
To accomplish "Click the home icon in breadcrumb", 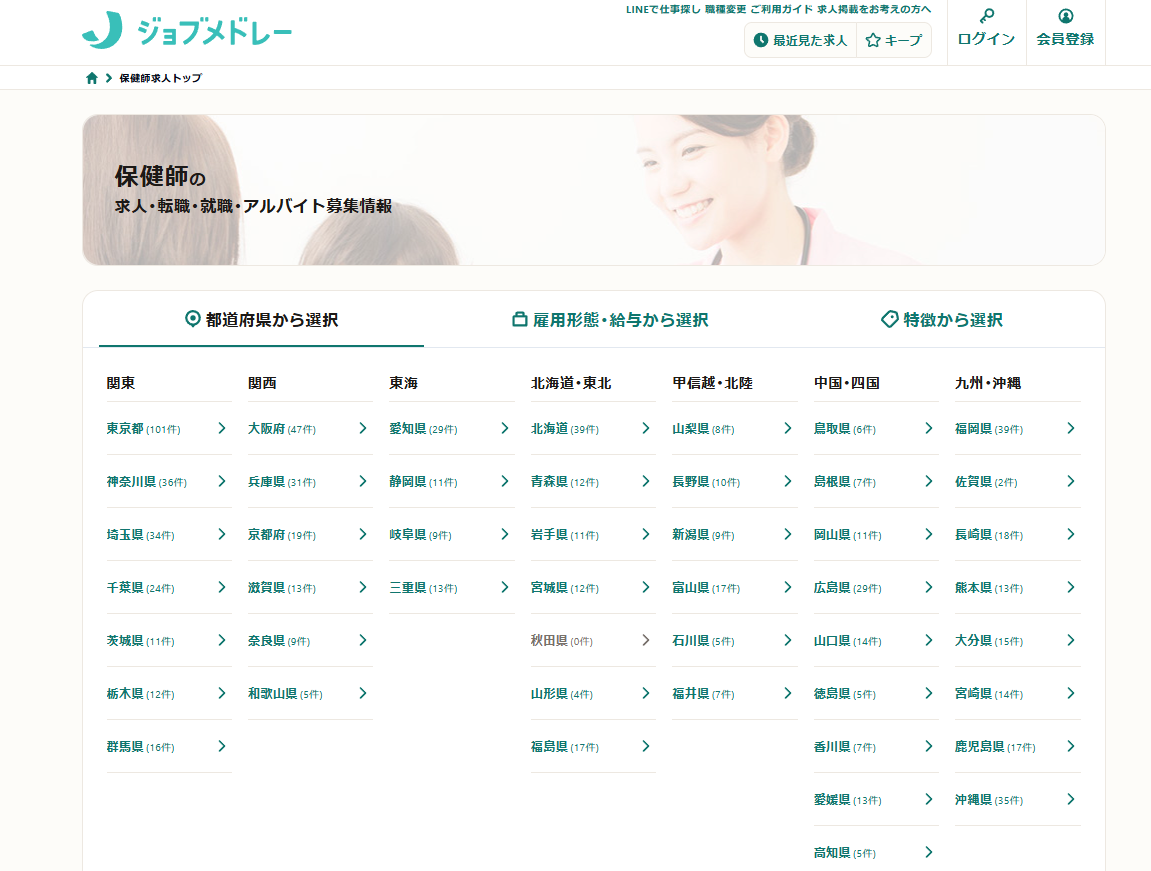I will [x=92, y=78].
